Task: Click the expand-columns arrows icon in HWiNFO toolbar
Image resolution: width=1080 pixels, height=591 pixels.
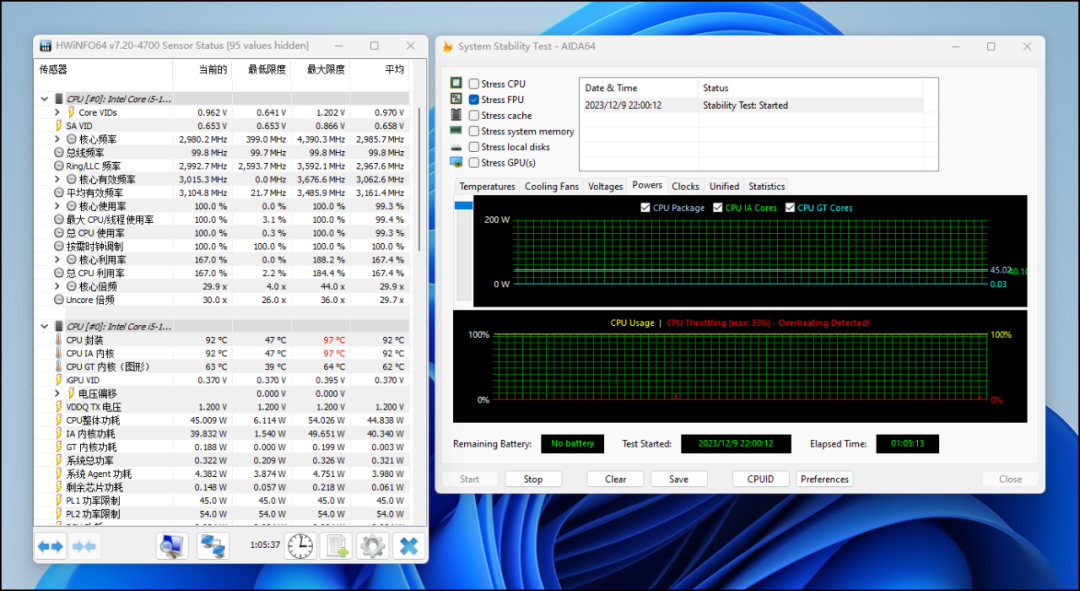Action: tap(50, 546)
